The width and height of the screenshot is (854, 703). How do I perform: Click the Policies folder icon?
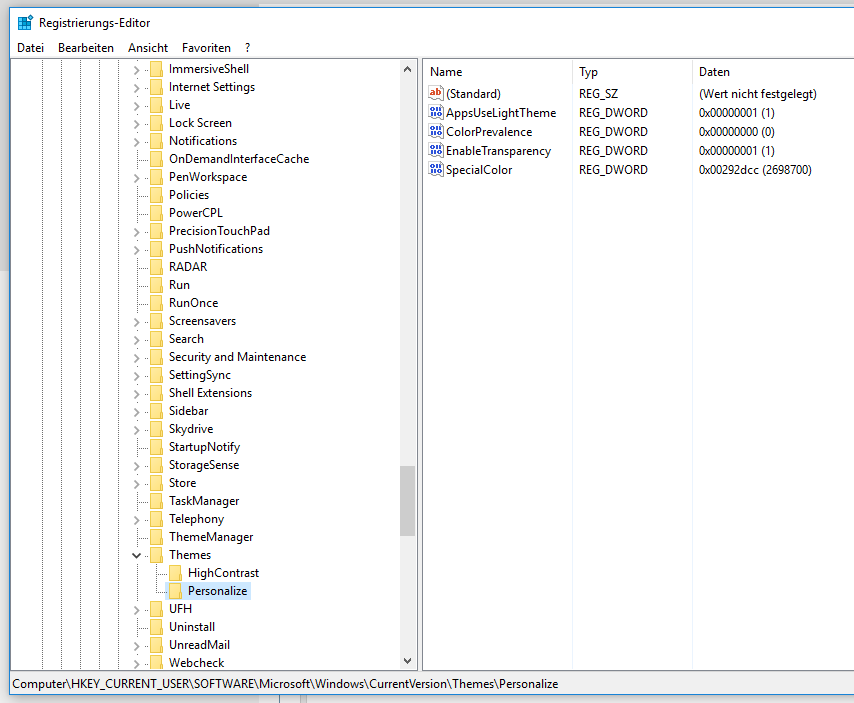(x=156, y=195)
